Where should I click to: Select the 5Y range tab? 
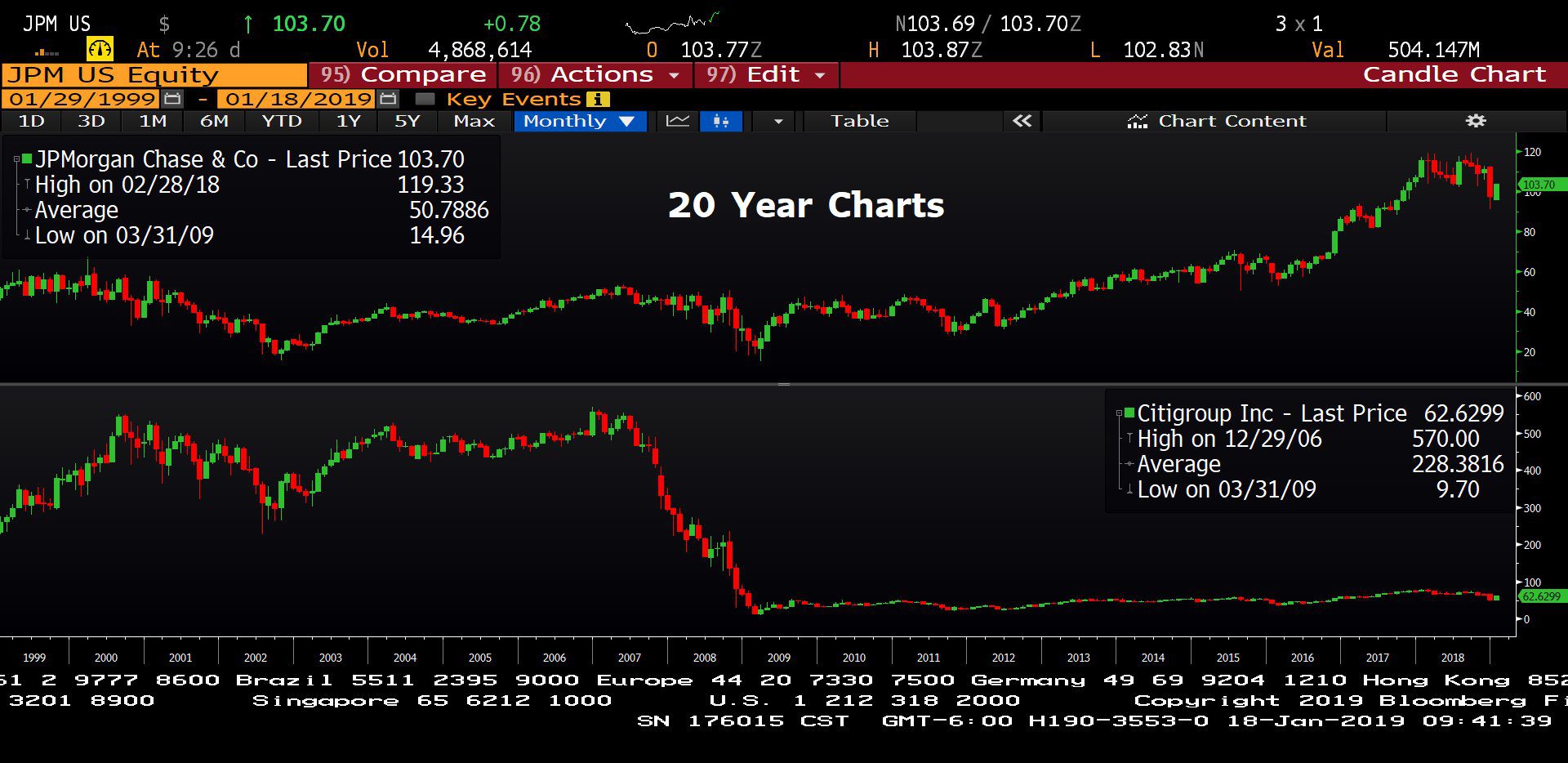tap(408, 121)
